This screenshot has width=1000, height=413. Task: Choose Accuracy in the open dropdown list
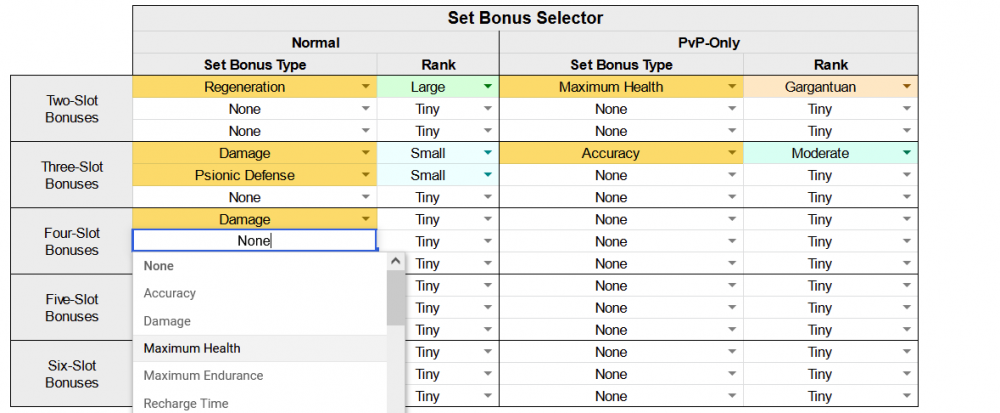pos(170,293)
